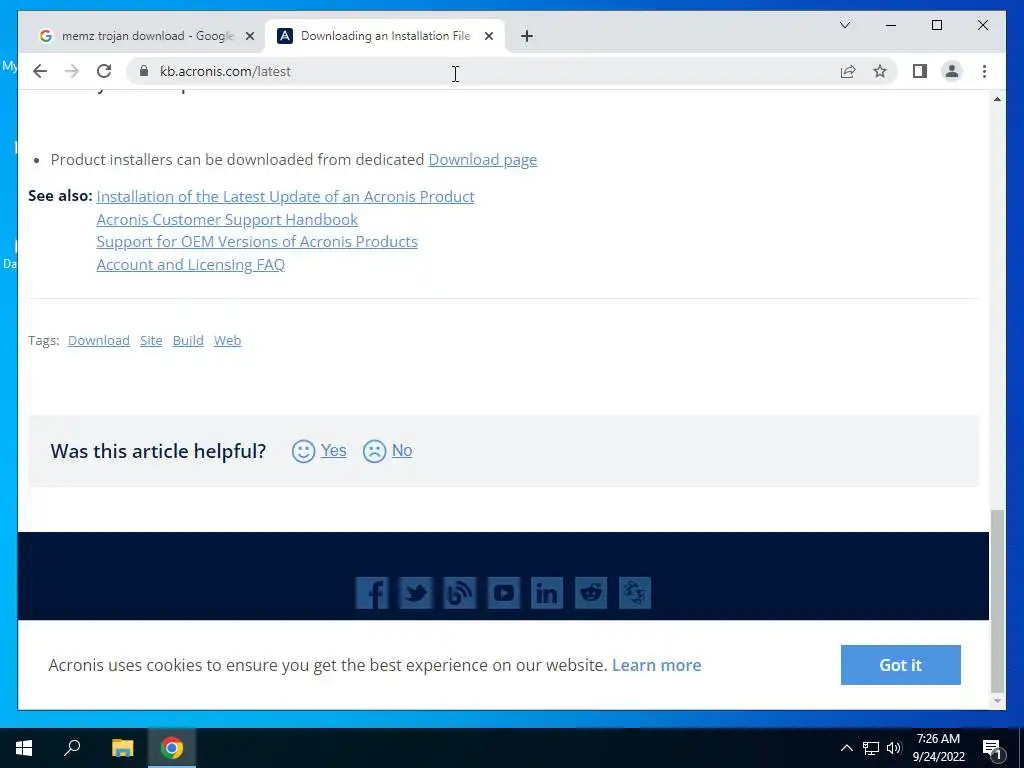Image resolution: width=1024 pixels, height=768 pixels.
Task: Close the Downloading an Installation File tab
Action: pyautogui.click(x=488, y=37)
